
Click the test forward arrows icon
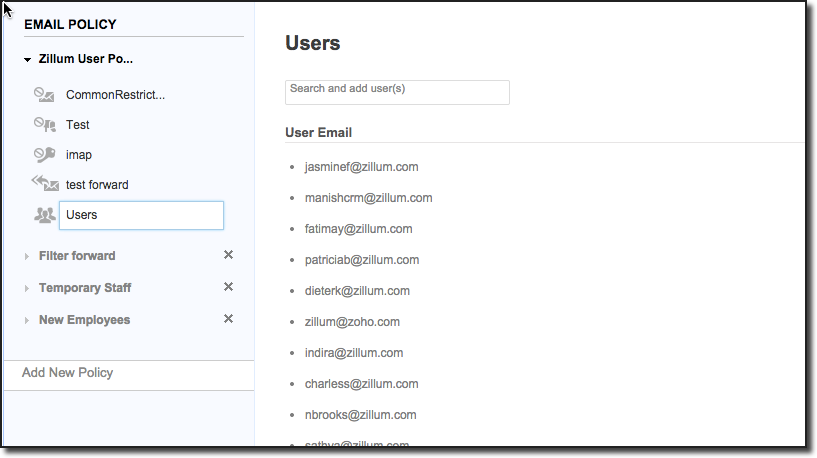coord(44,184)
